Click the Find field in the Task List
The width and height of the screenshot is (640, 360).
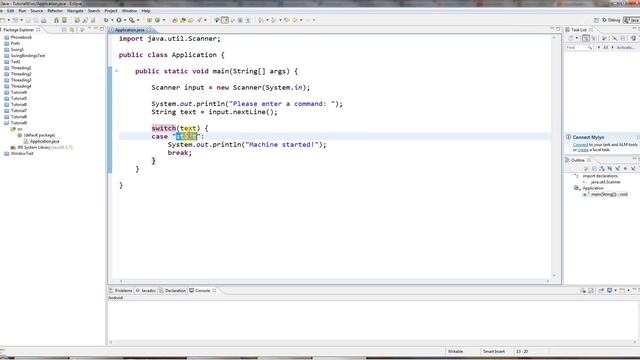click(x=579, y=47)
